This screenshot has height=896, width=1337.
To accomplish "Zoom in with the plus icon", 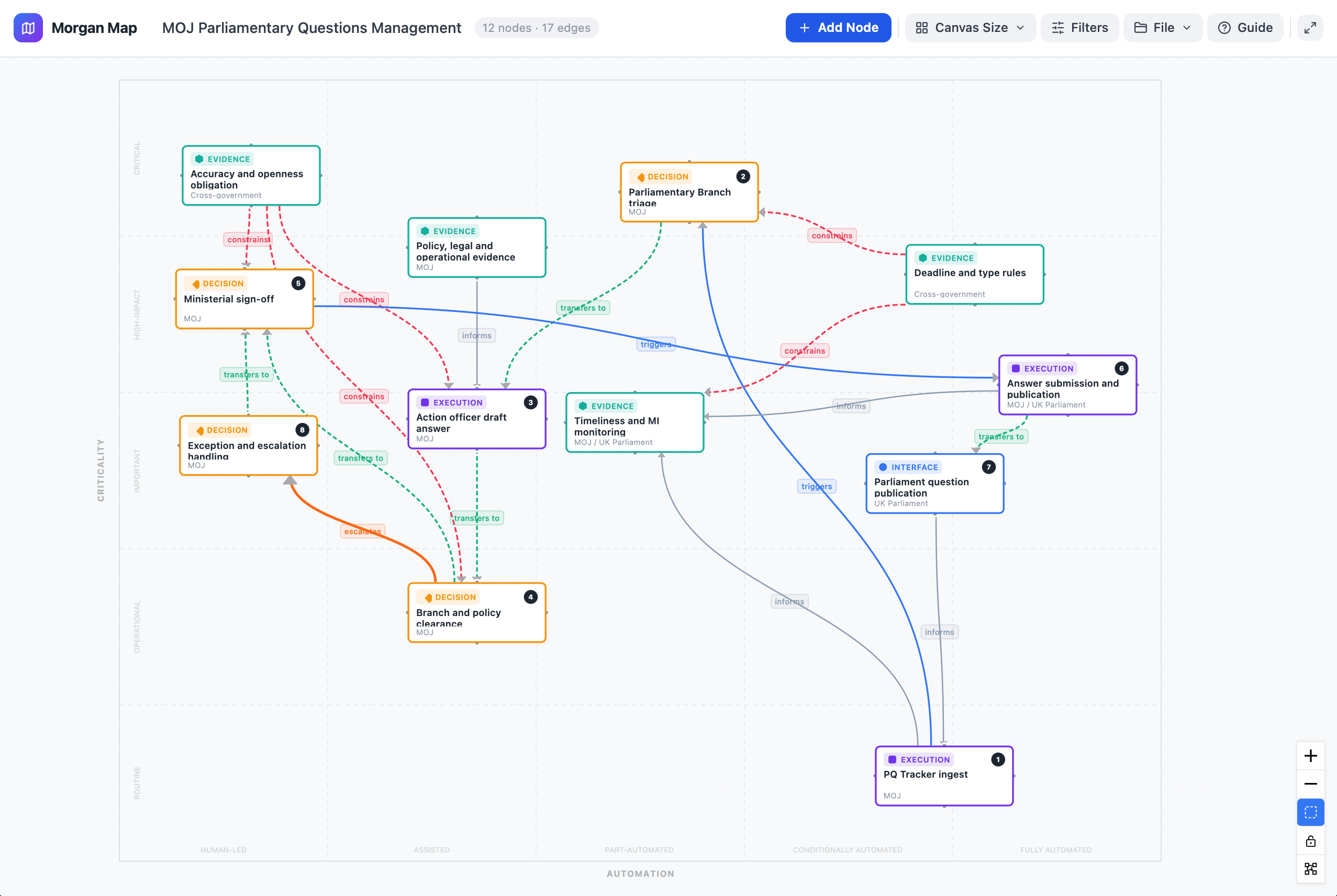I will click(x=1310, y=755).
